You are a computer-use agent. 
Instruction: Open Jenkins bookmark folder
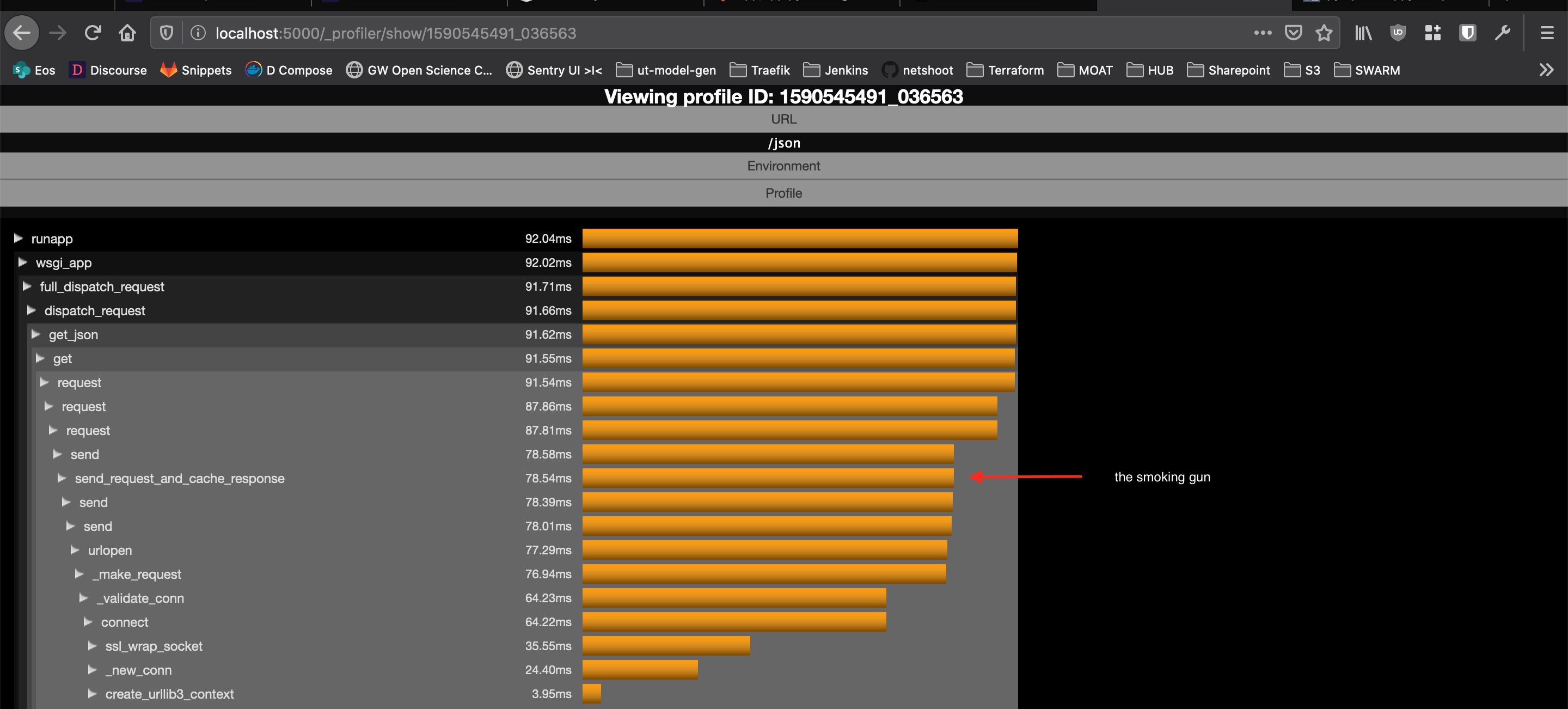[x=836, y=70]
